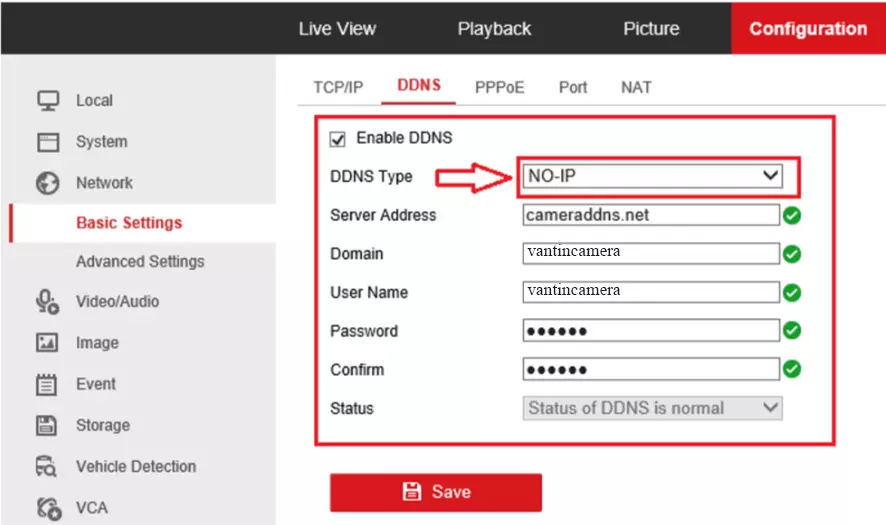The width and height of the screenshot is (886, 525).
Task: Click the Storage floppy disk icon
Action: coord(46,426)
